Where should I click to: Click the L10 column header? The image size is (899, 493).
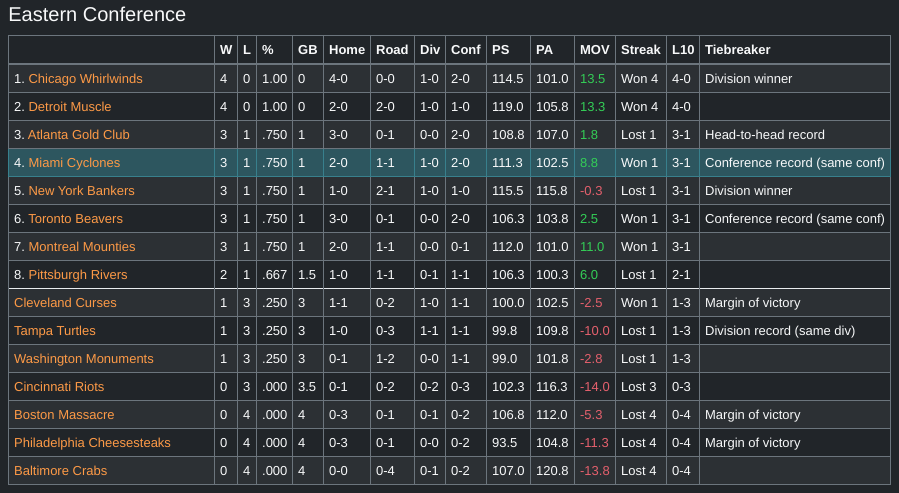click(683, 50)
